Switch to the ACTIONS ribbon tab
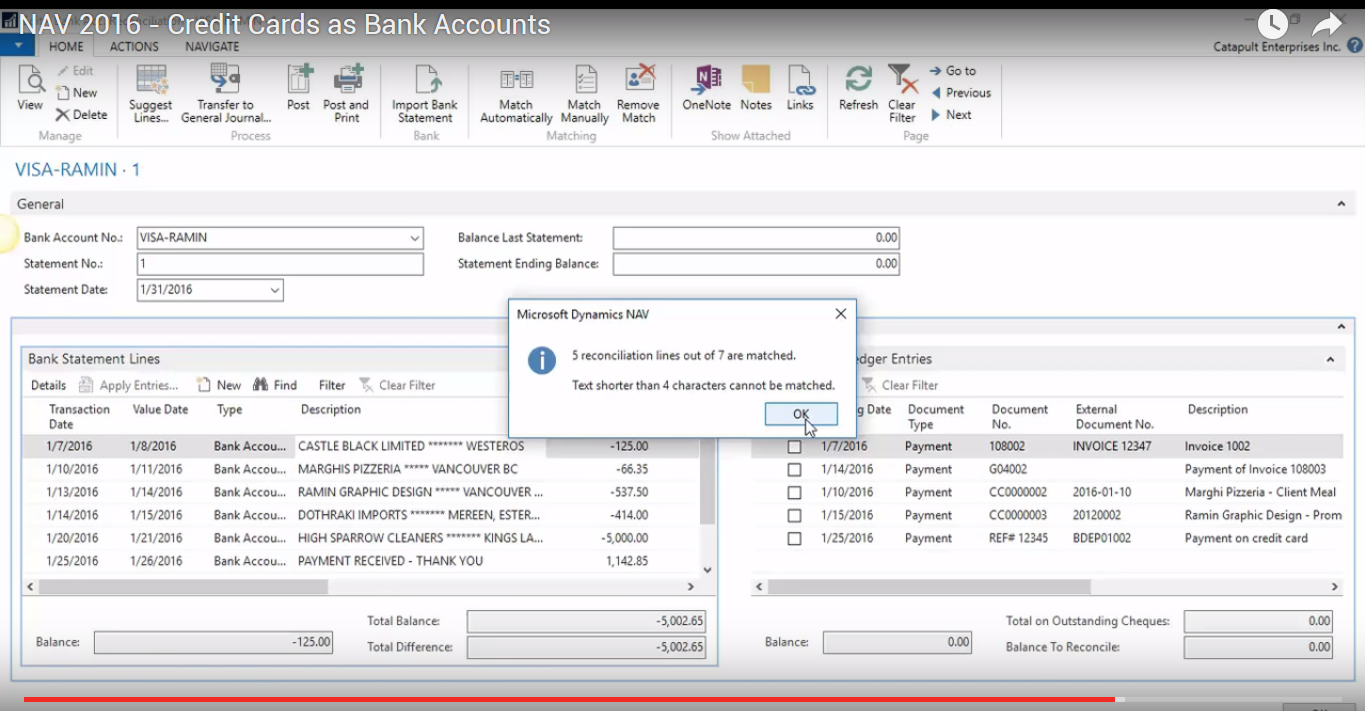 (x=134, y=47)
